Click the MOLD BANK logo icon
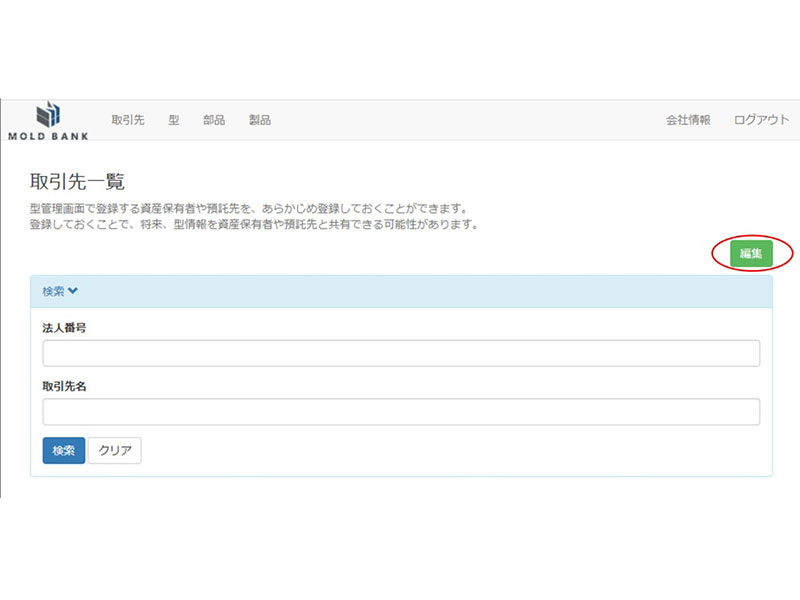800x600 pixels. [x=48, y=114]
